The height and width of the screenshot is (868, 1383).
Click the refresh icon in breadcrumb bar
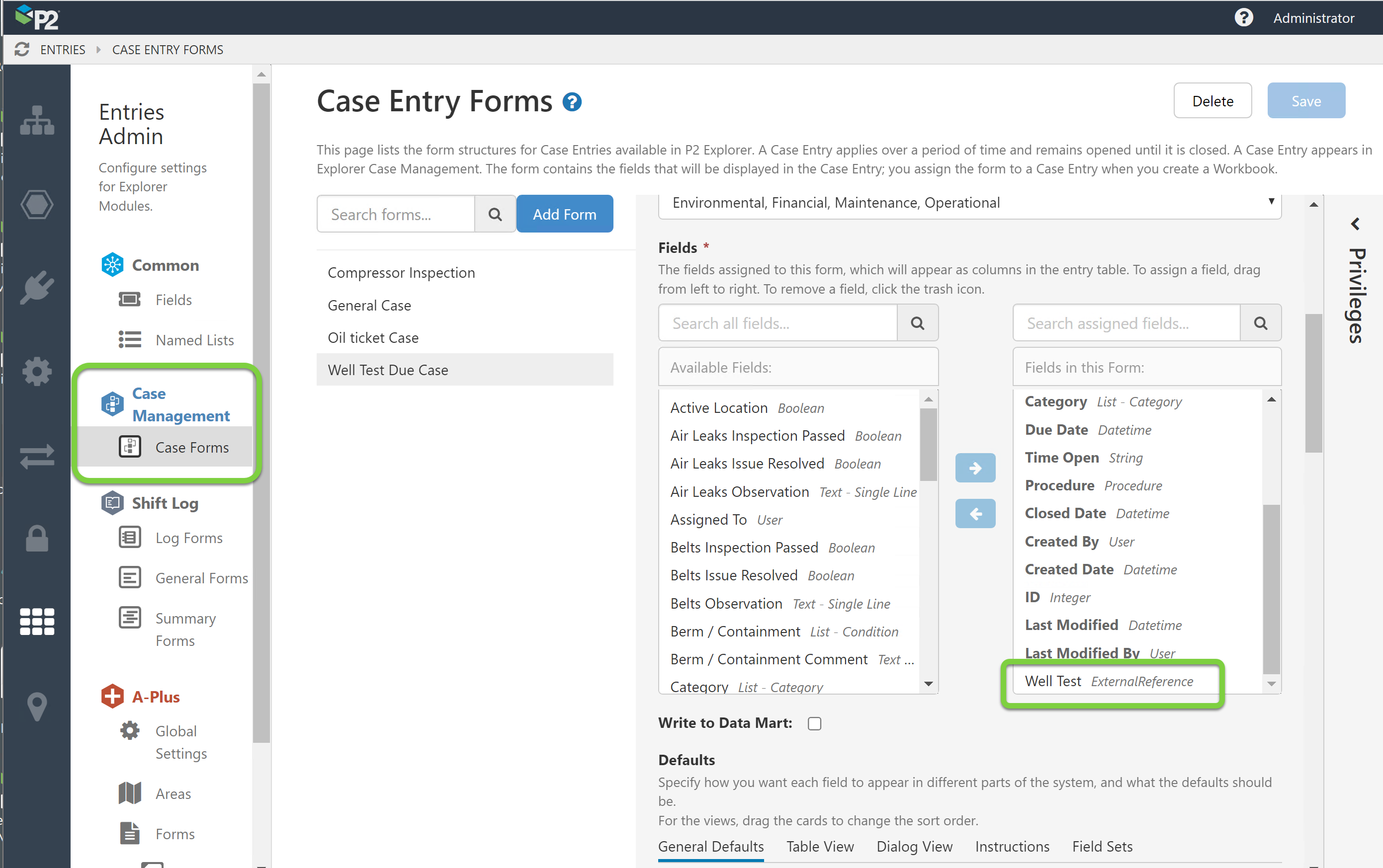click(22, 49)
